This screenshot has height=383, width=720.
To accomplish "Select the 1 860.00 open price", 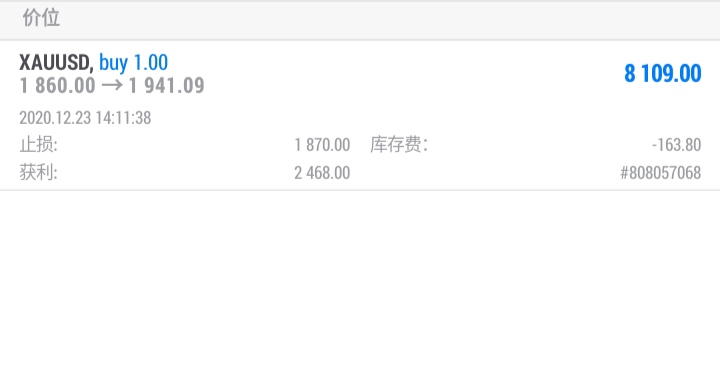I will [57, 85].
